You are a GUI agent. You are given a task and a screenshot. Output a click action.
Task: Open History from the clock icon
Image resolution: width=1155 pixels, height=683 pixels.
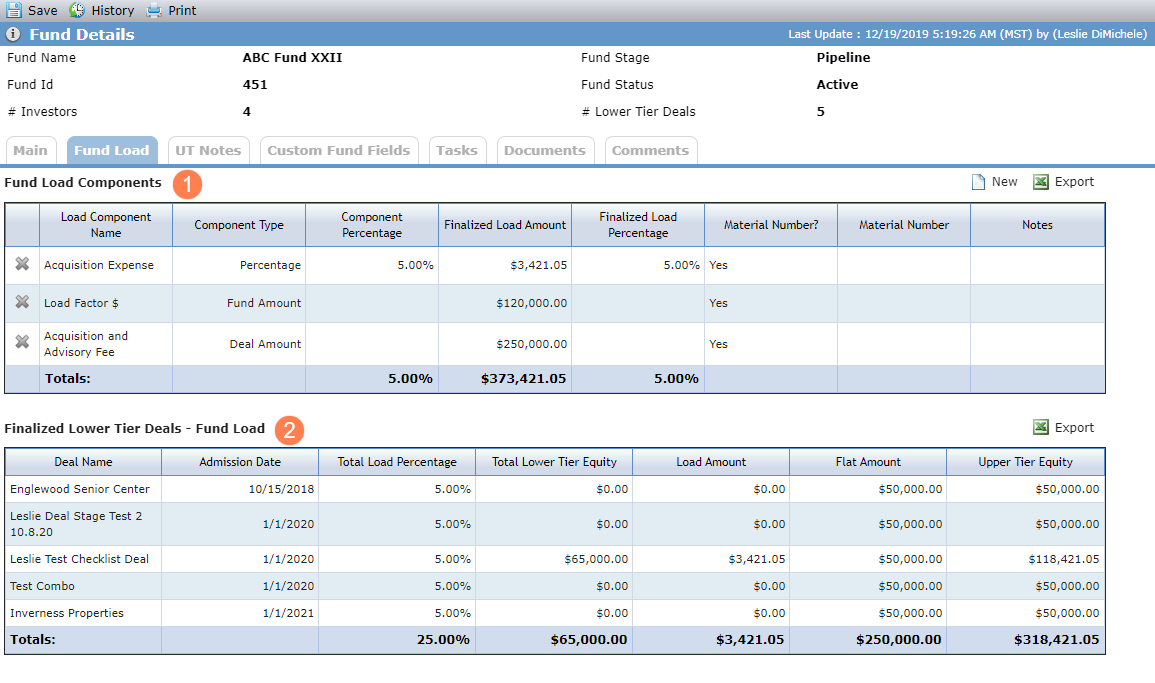click(77, 10)
